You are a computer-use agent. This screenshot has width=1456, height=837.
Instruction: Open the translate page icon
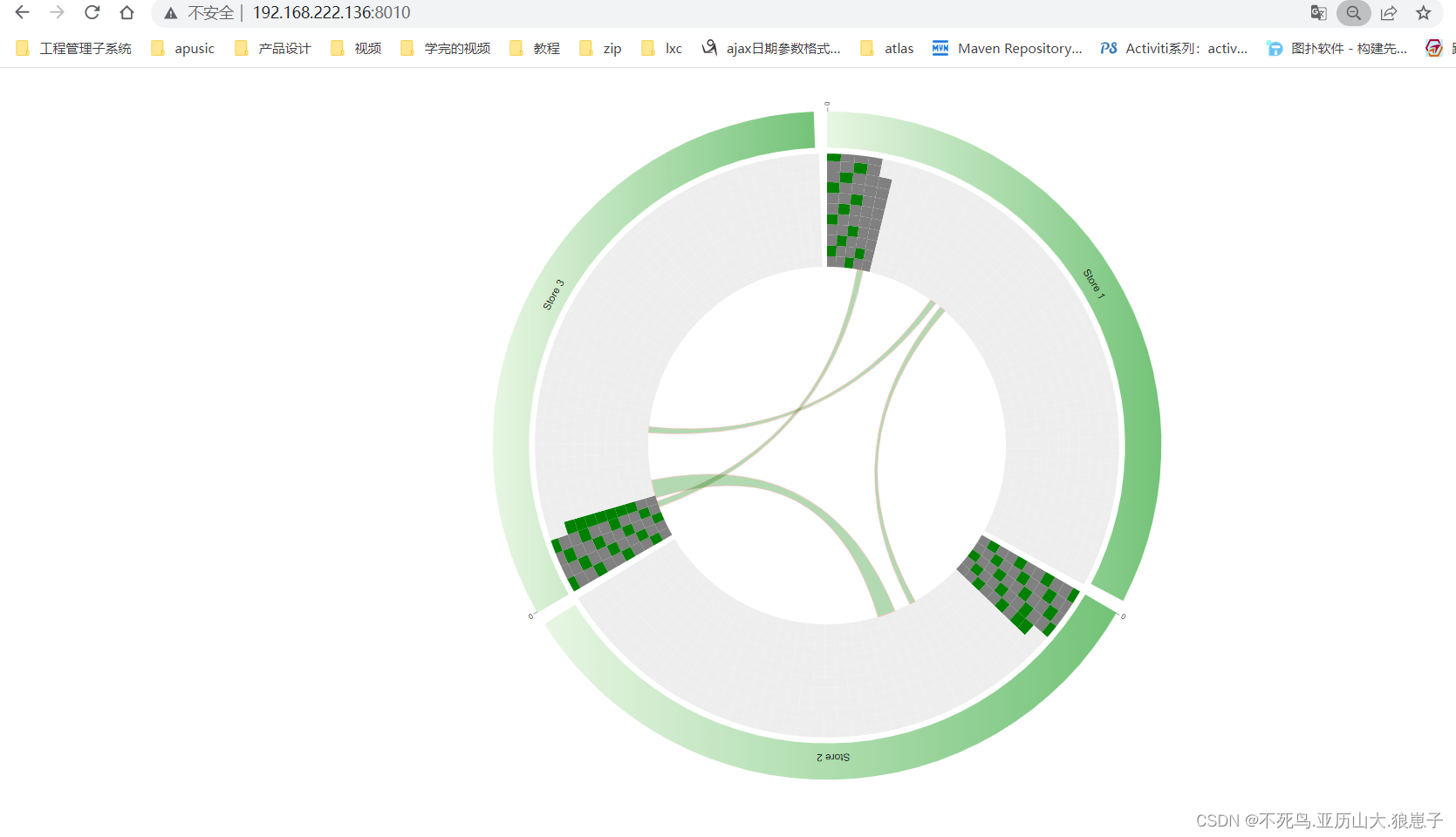(1318, 12)
